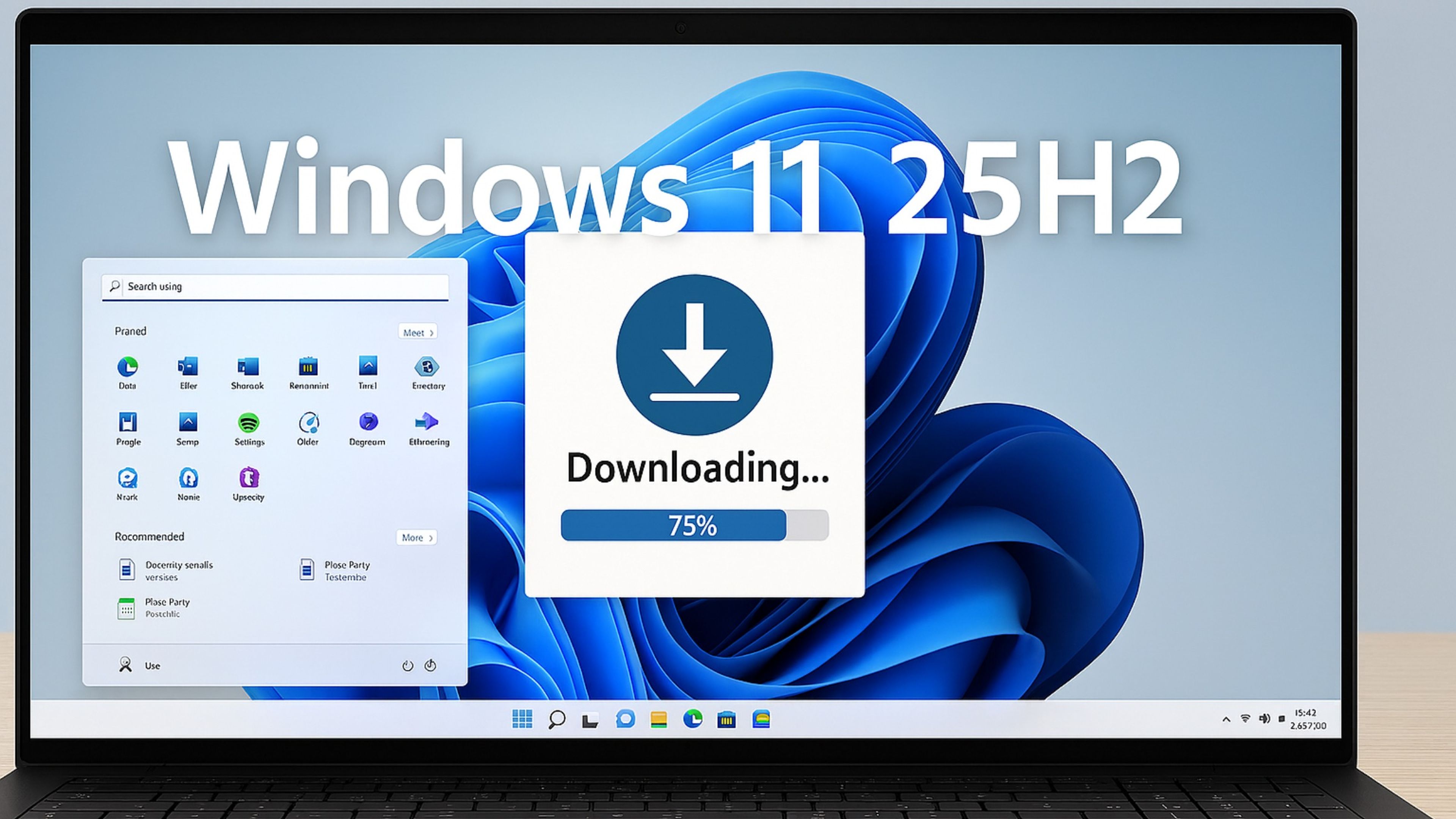Open Wi-Fi network tray icon
The width and height of the screenshot is (1456, 819).
click(x=1245, y=719)
